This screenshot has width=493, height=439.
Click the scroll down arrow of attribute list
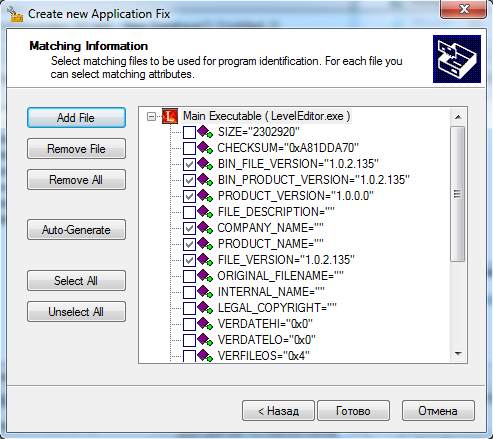[x=458, y=354]
